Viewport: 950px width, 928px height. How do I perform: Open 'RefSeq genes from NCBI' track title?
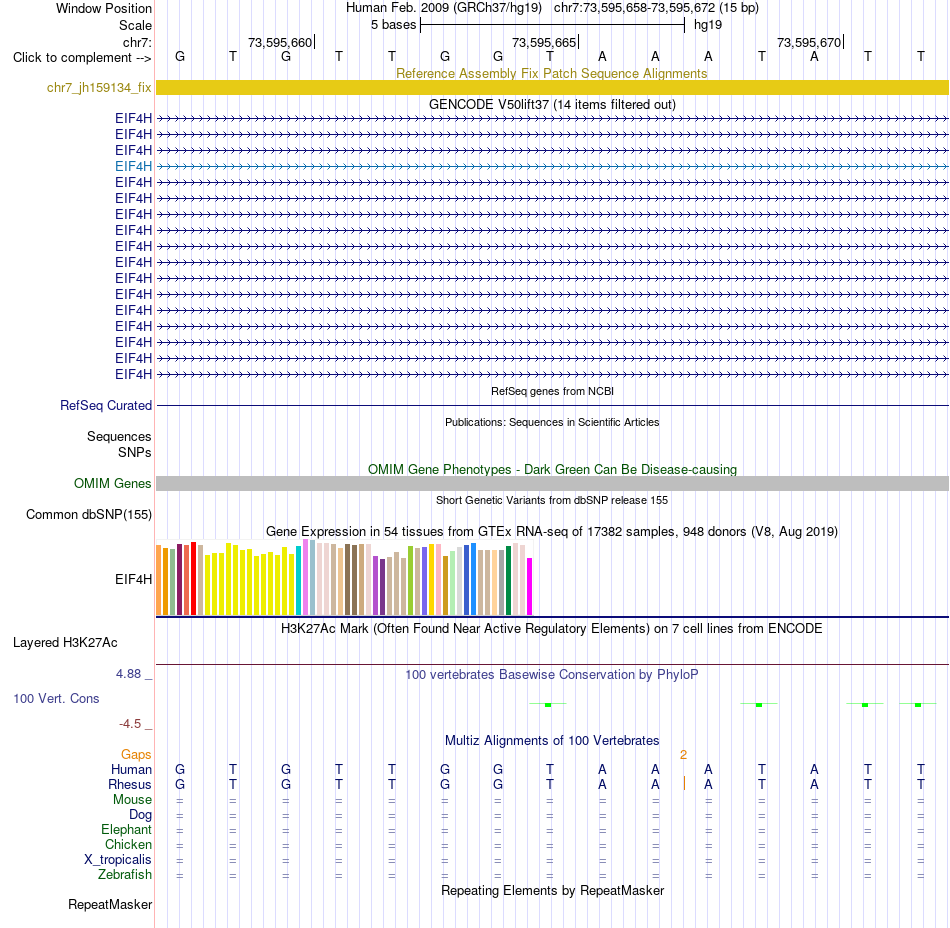[552, 391]
